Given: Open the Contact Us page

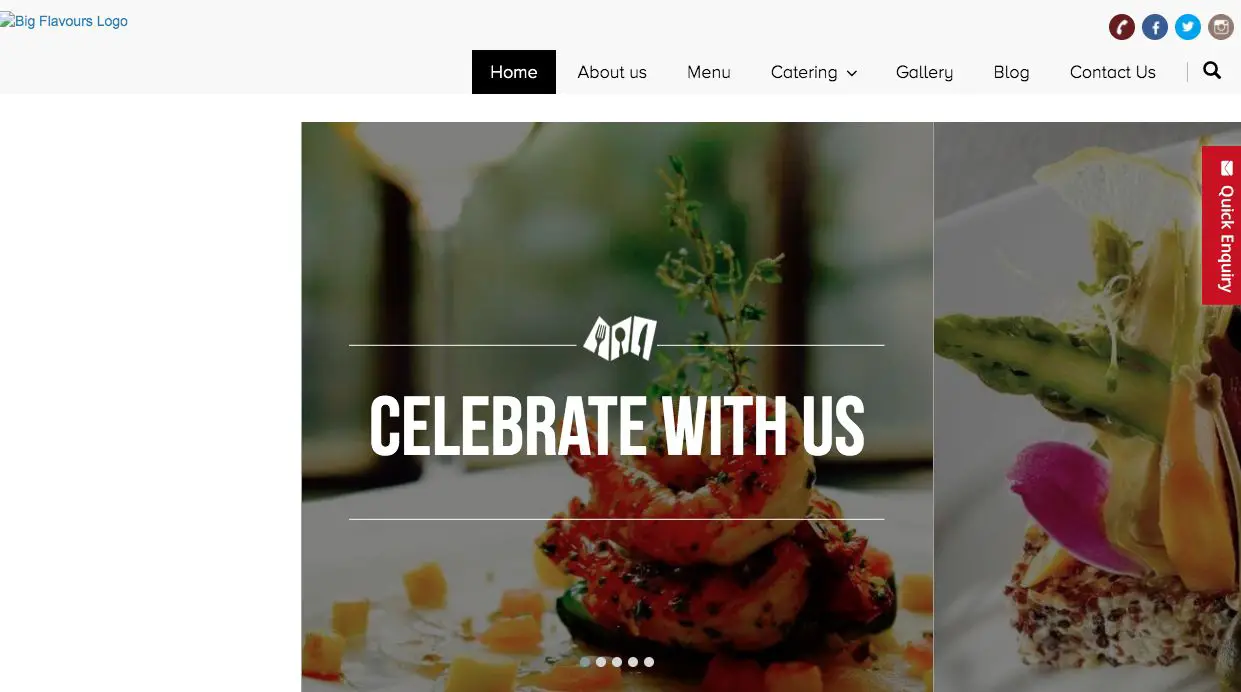Looking at the screenshot, I should pos(1113,72).
